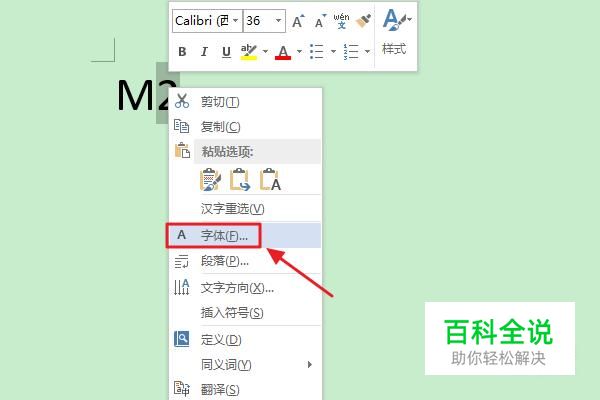Click the numbered list icon
Image resolution: width=600 pixels, height=400 pixels.
coord(351,51)
